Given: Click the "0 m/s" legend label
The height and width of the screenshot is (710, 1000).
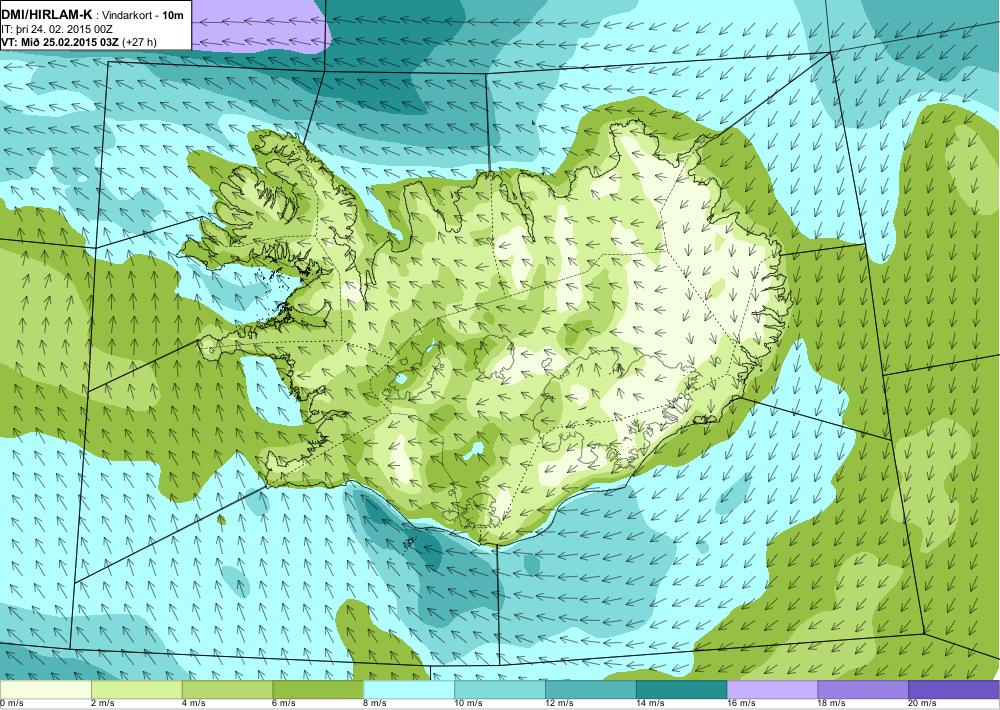Looking at the screenshot, I should click(12, 704).
